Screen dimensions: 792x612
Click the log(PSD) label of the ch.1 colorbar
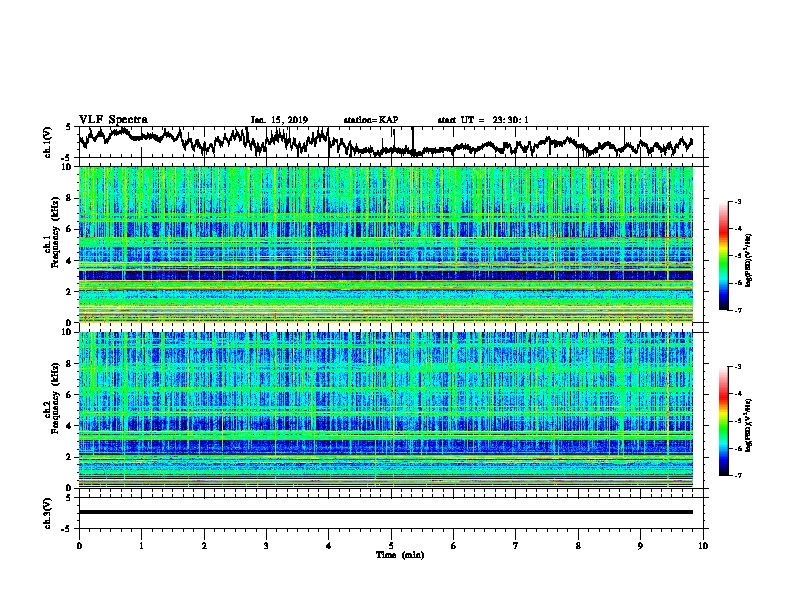coord(749,260)
